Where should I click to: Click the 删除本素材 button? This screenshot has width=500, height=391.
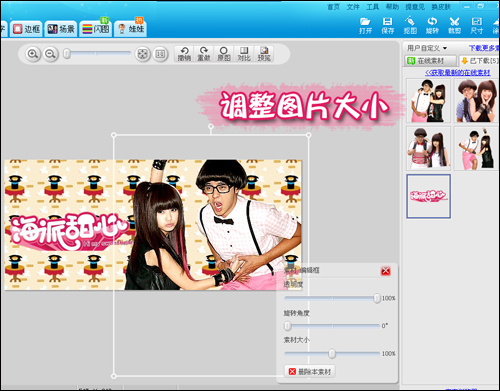[x=310, y=371]
